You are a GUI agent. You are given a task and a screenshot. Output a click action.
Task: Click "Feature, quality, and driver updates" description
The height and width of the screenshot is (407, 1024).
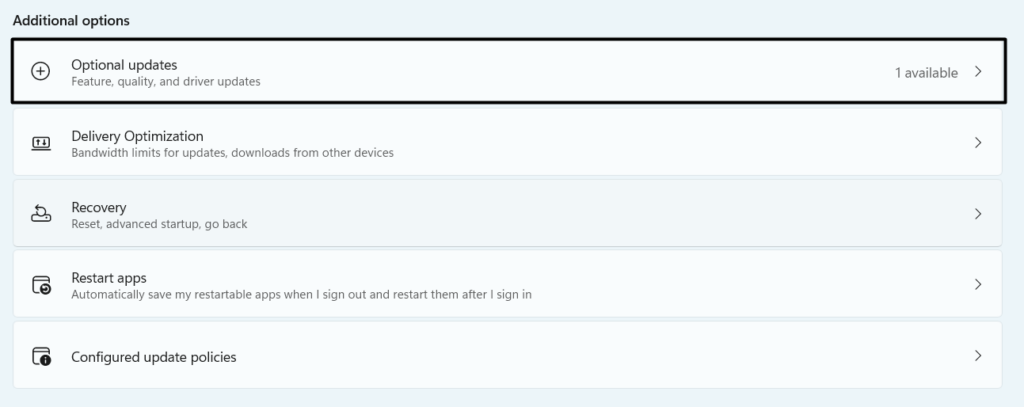click(x=166, y=82)
